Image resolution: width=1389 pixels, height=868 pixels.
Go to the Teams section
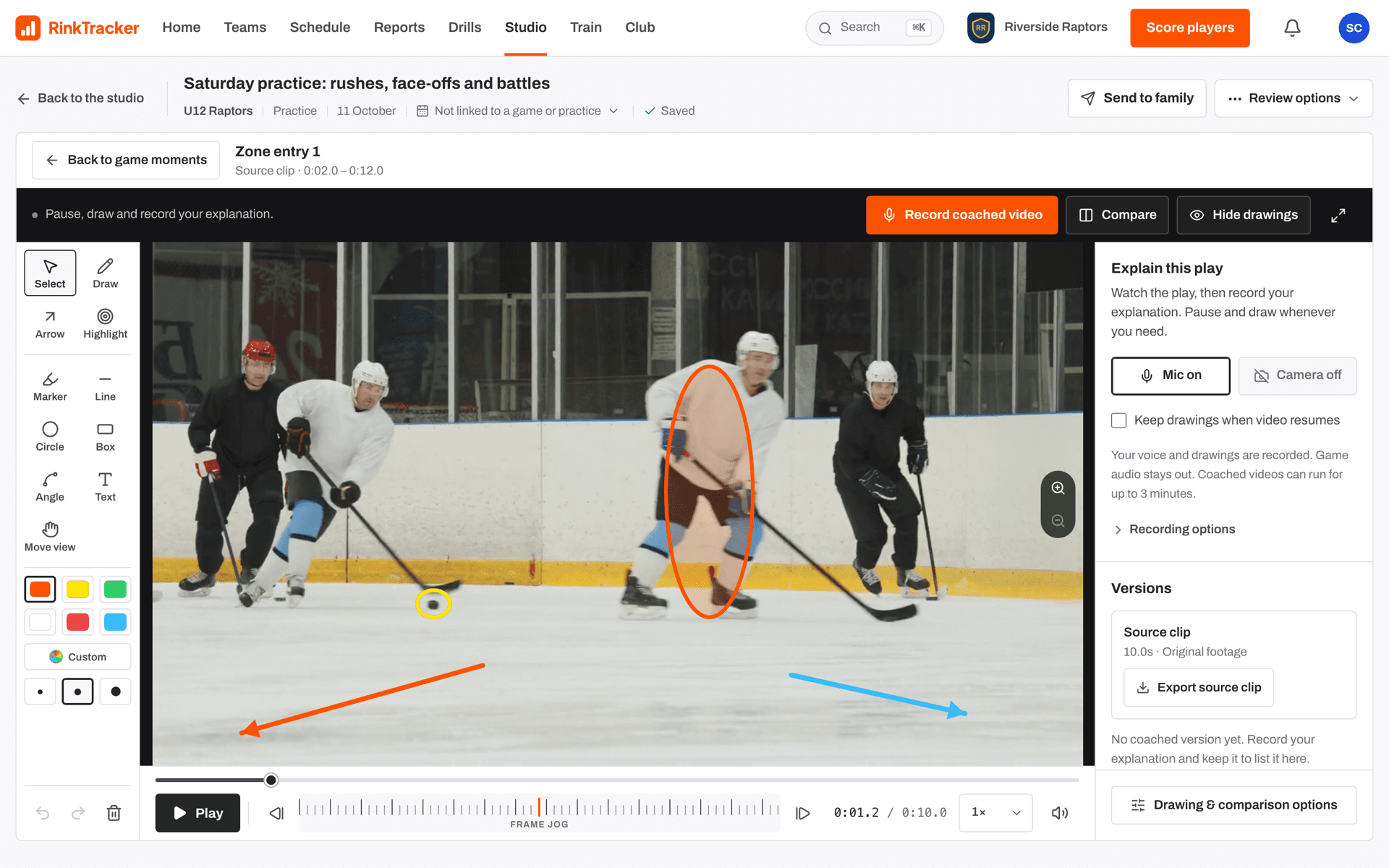[x=245, y=27]
